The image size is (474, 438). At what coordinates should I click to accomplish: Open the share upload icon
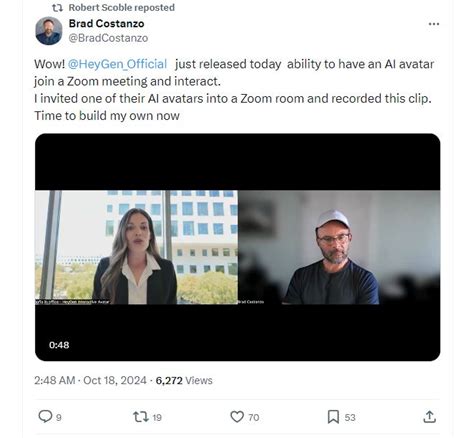[x=429, y=417]
